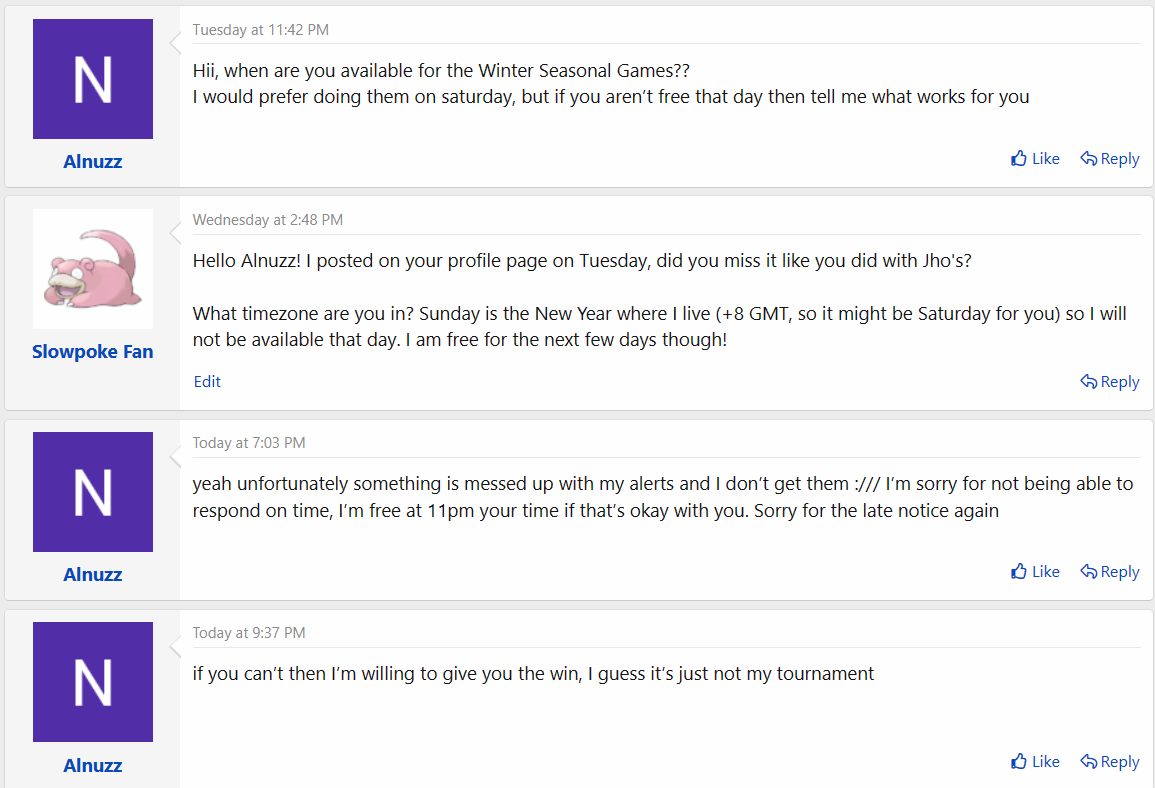Like the Today 9:37 PM message
Screen dimensions: 1155x788
click(1035, 761)
